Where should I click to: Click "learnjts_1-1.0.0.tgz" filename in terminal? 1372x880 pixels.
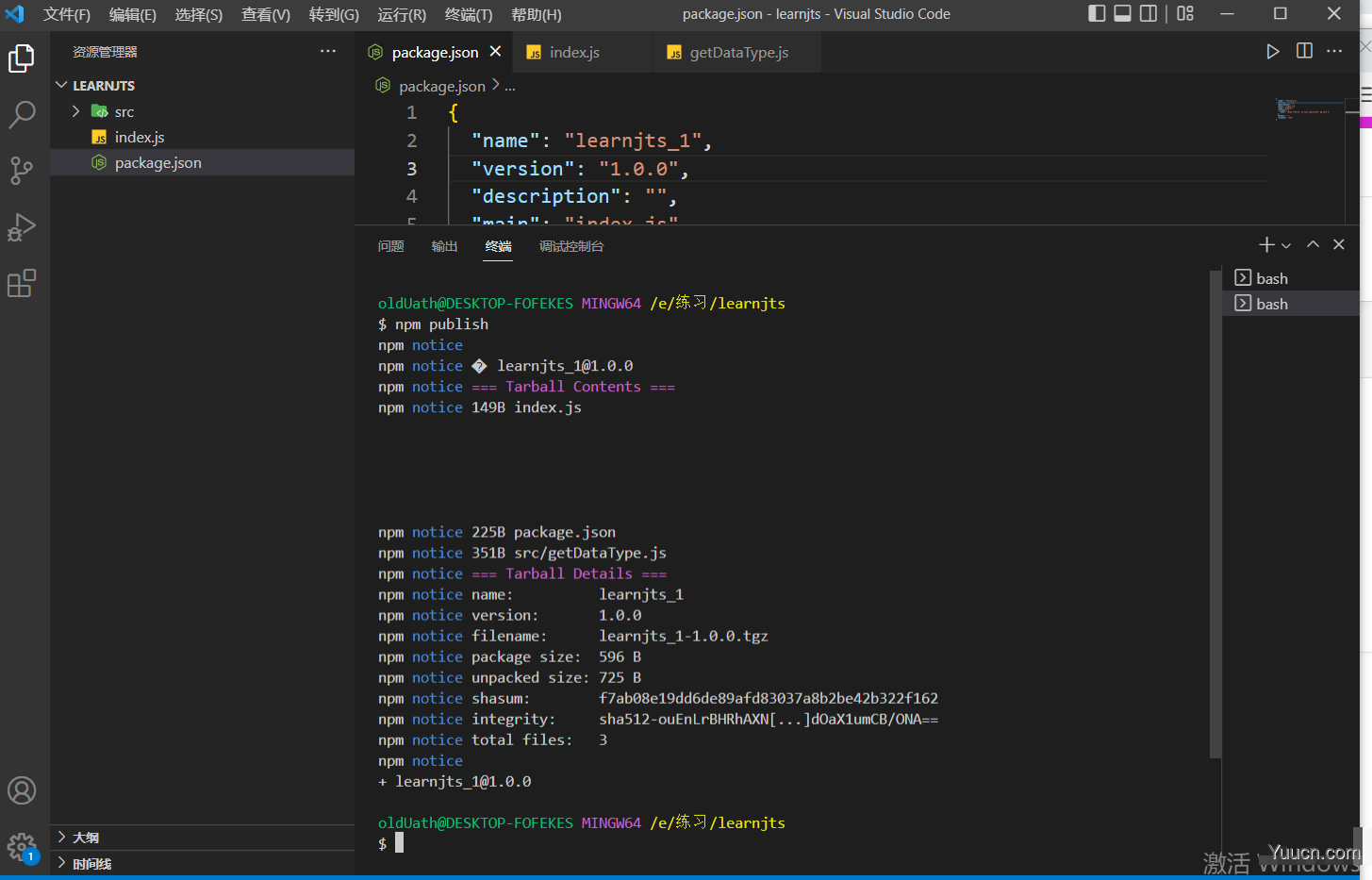point(684,637)
